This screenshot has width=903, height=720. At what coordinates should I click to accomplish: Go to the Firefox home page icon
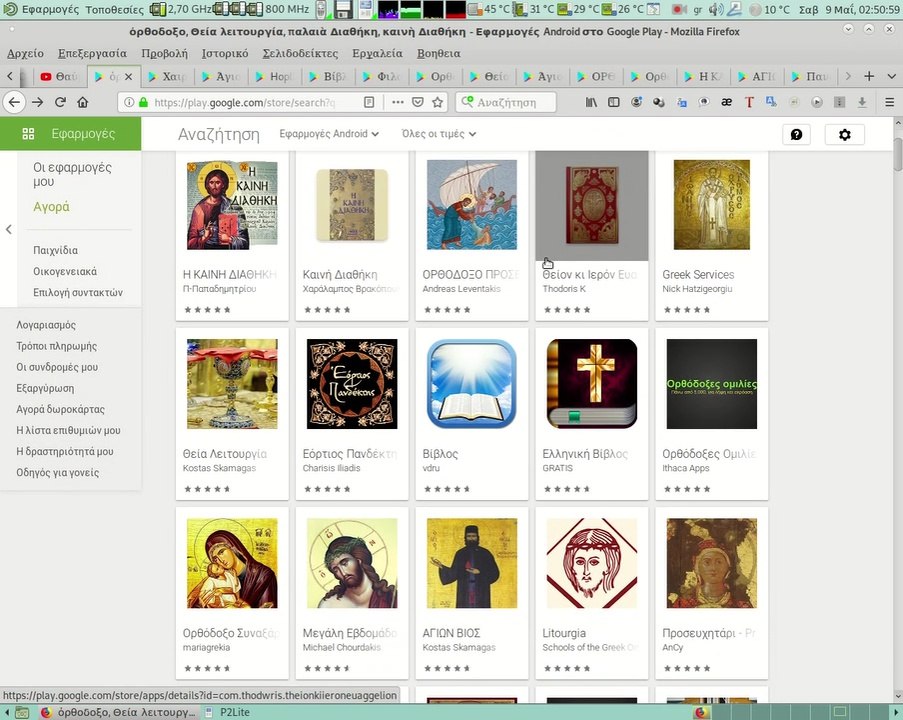(83, 102)
